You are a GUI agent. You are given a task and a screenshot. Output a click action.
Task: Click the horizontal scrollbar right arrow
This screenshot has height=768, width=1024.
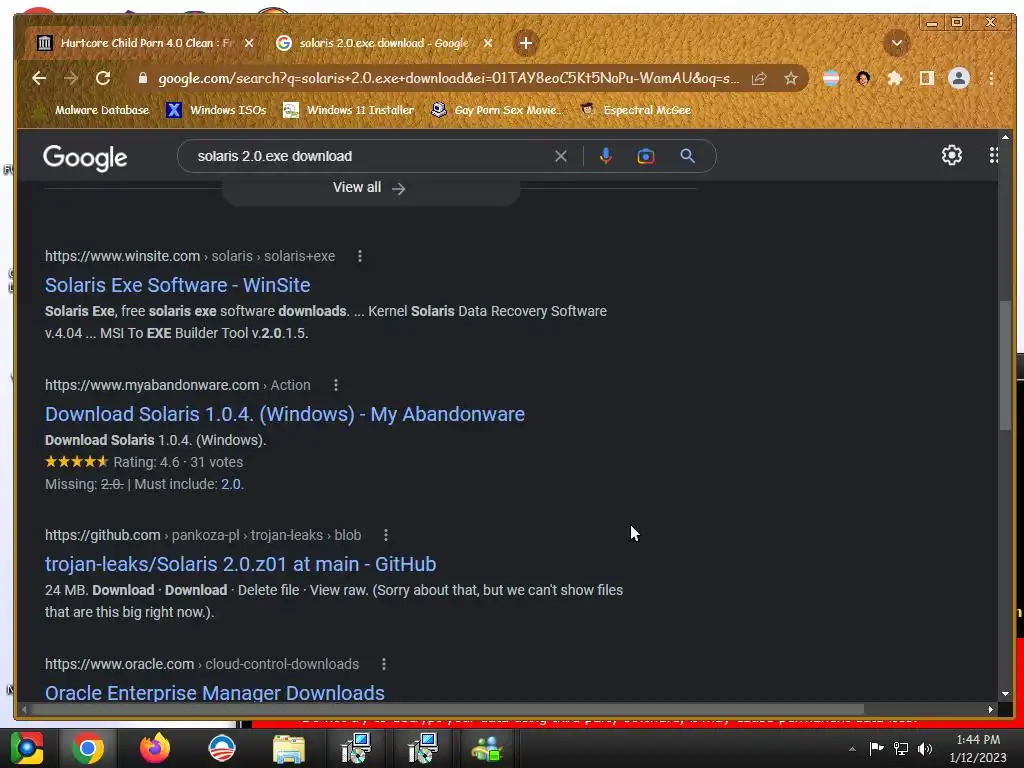(991, 709)
